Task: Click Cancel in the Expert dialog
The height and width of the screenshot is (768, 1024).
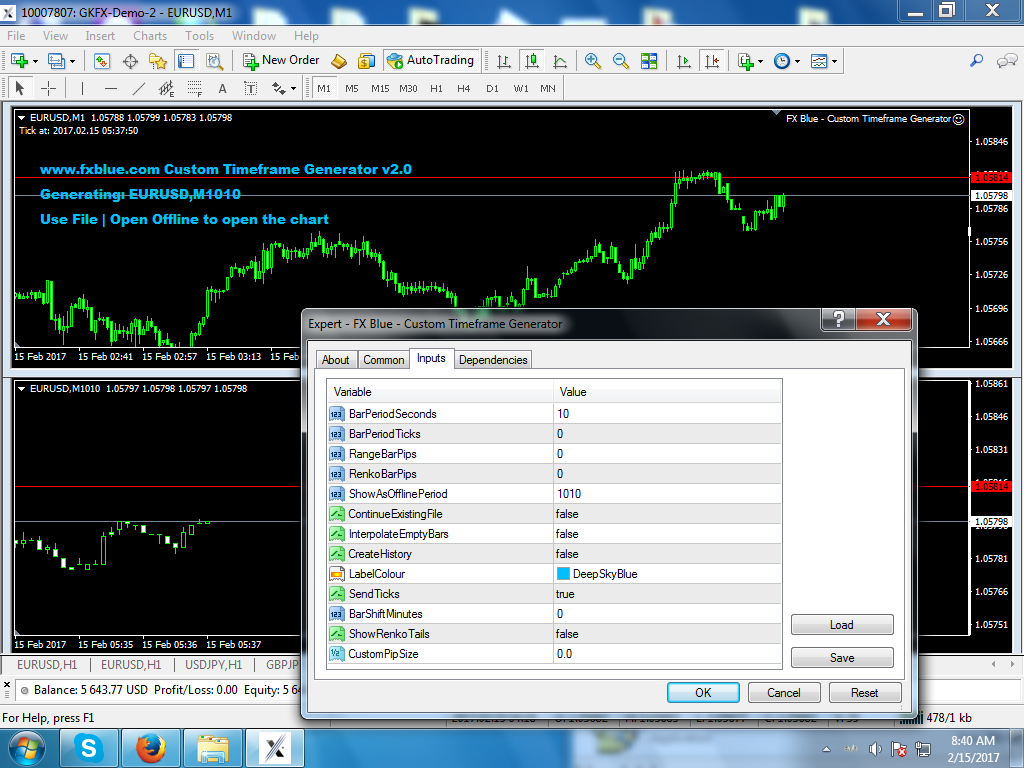Action: (x=784, y=693)
